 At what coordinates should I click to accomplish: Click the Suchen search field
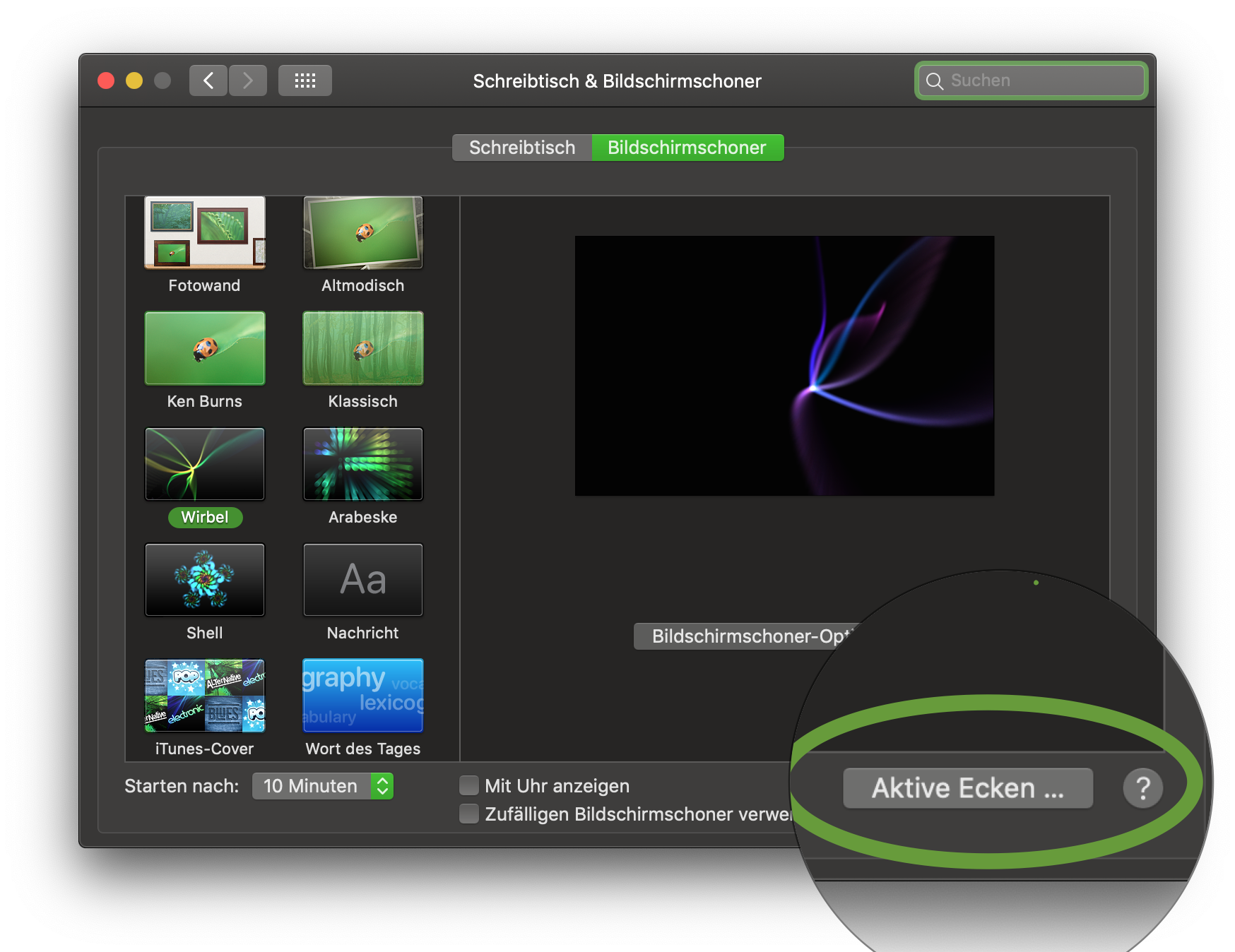click(x=1039, y=81)
